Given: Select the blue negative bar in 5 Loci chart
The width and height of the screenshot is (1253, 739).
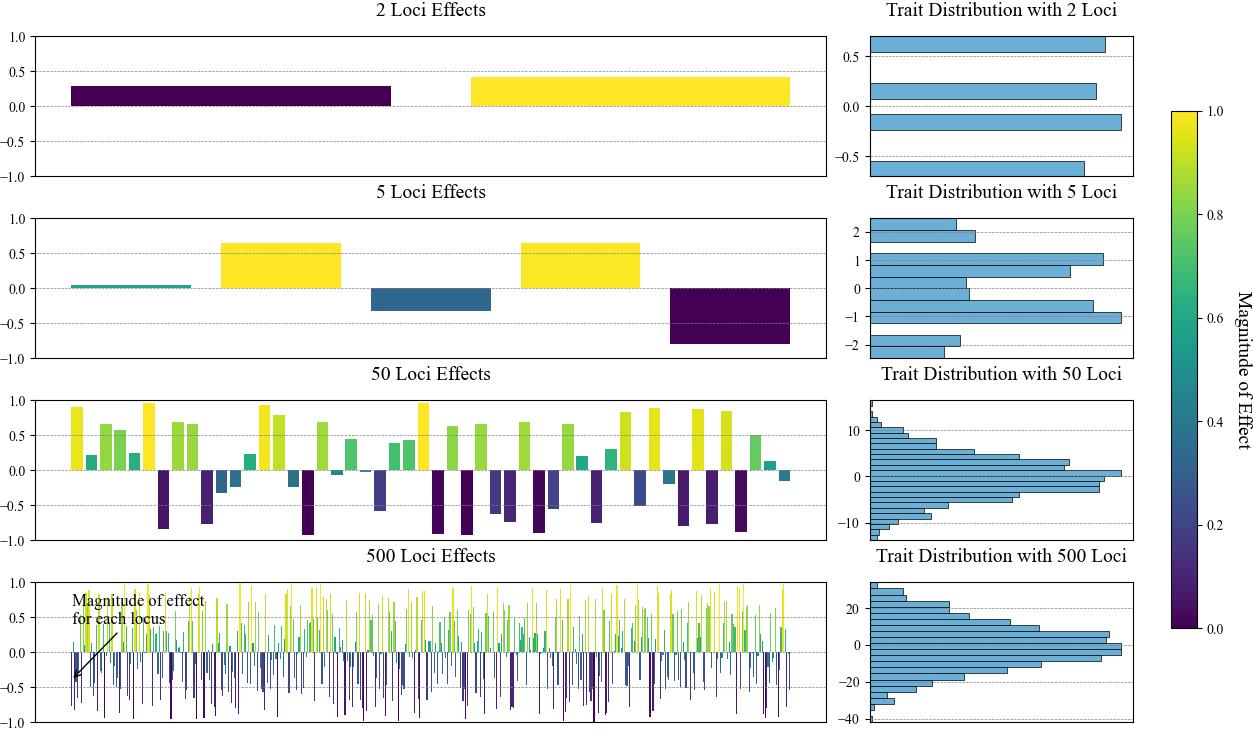Looking at the screenshot, I should 431,300.
